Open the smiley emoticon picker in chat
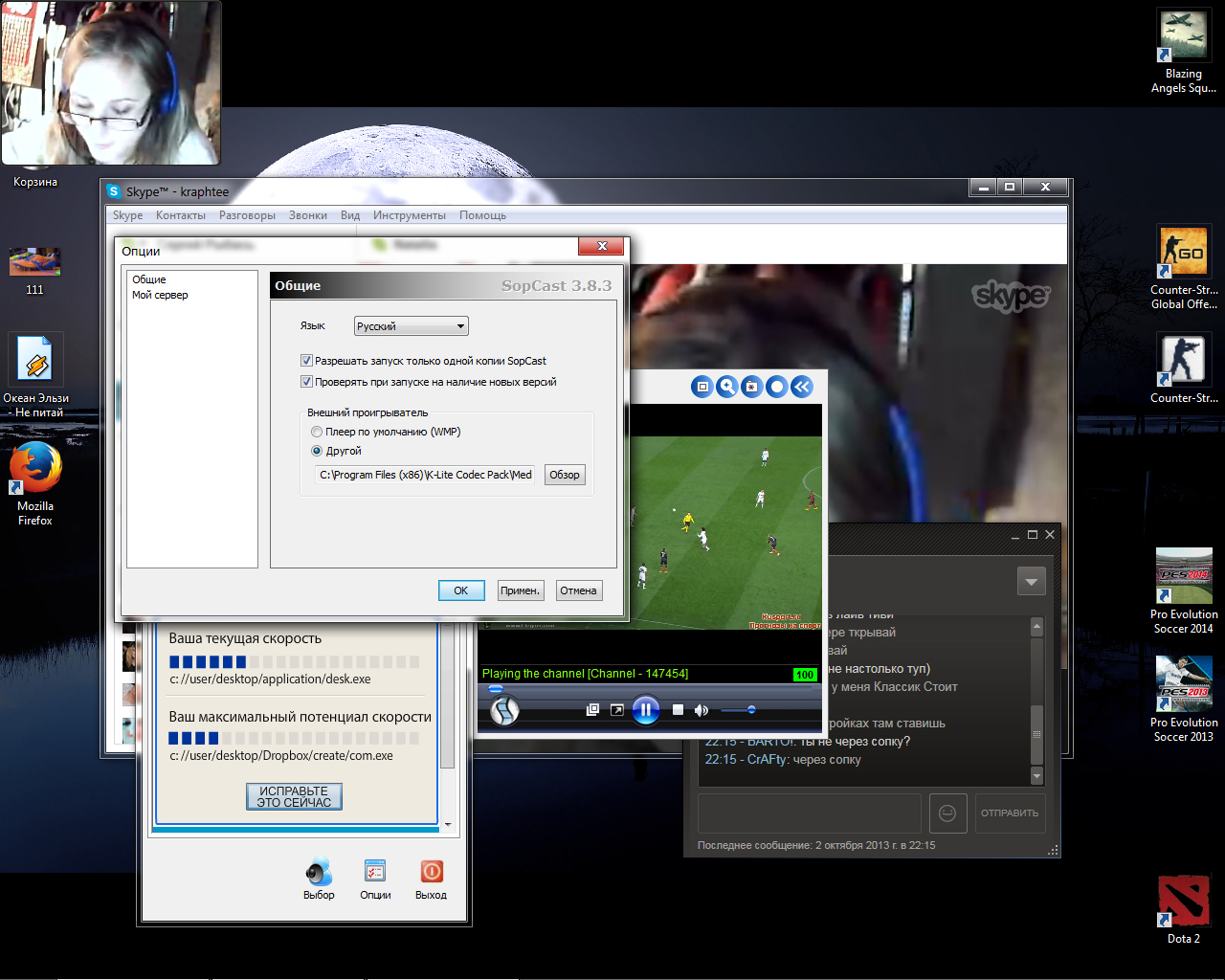1225x980 pixels. point(947,813)
